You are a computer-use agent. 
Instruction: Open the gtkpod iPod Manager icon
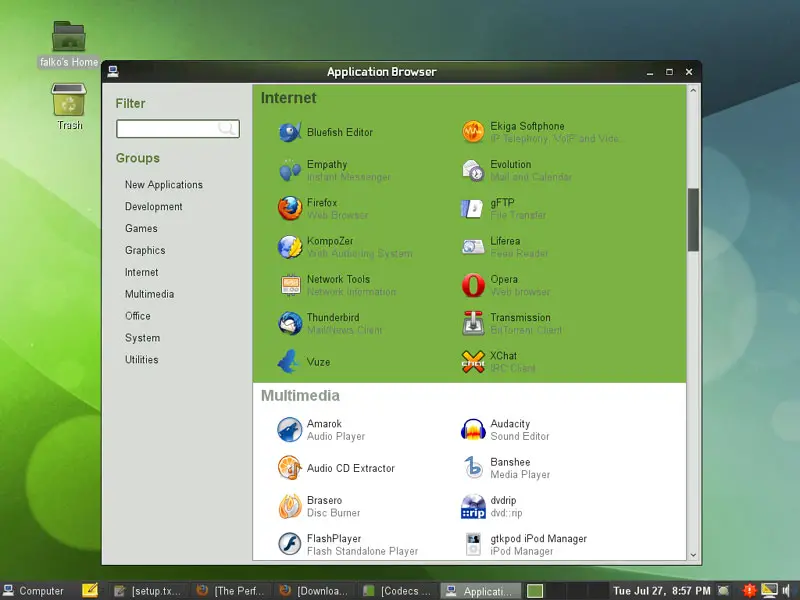[473, 544]
